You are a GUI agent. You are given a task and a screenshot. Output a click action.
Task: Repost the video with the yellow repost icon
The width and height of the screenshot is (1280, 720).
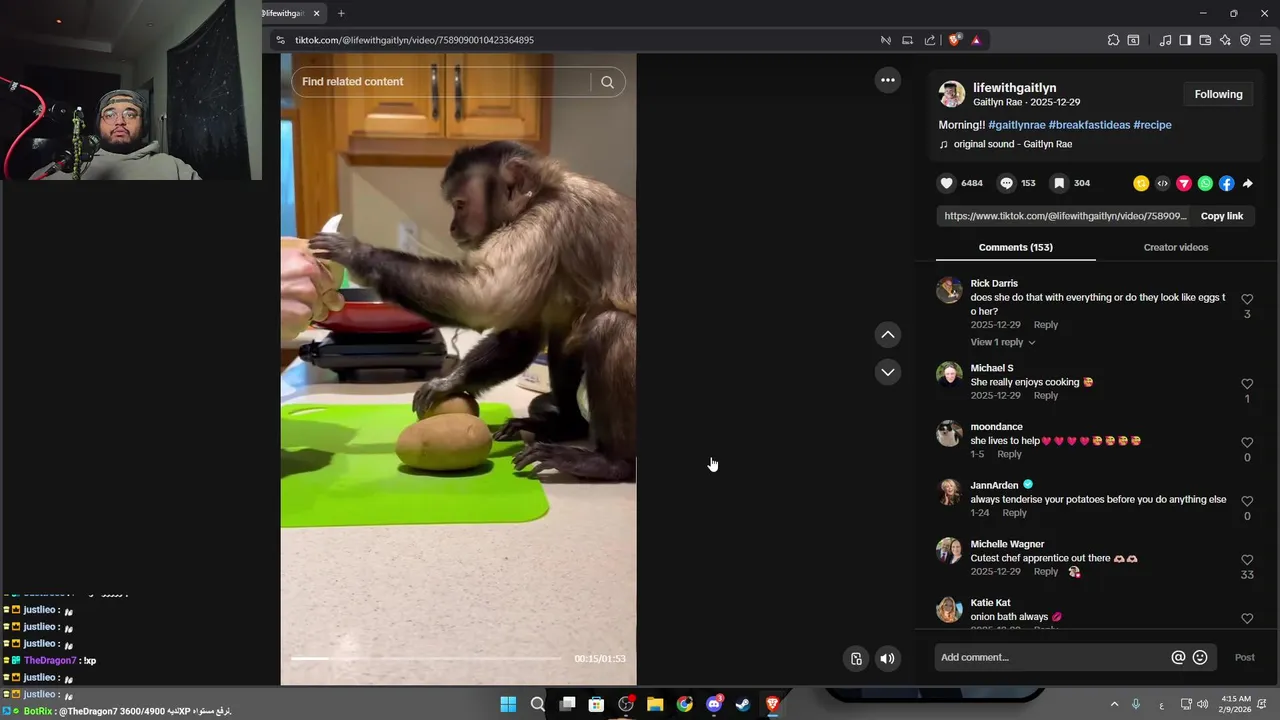(1141, 183)
